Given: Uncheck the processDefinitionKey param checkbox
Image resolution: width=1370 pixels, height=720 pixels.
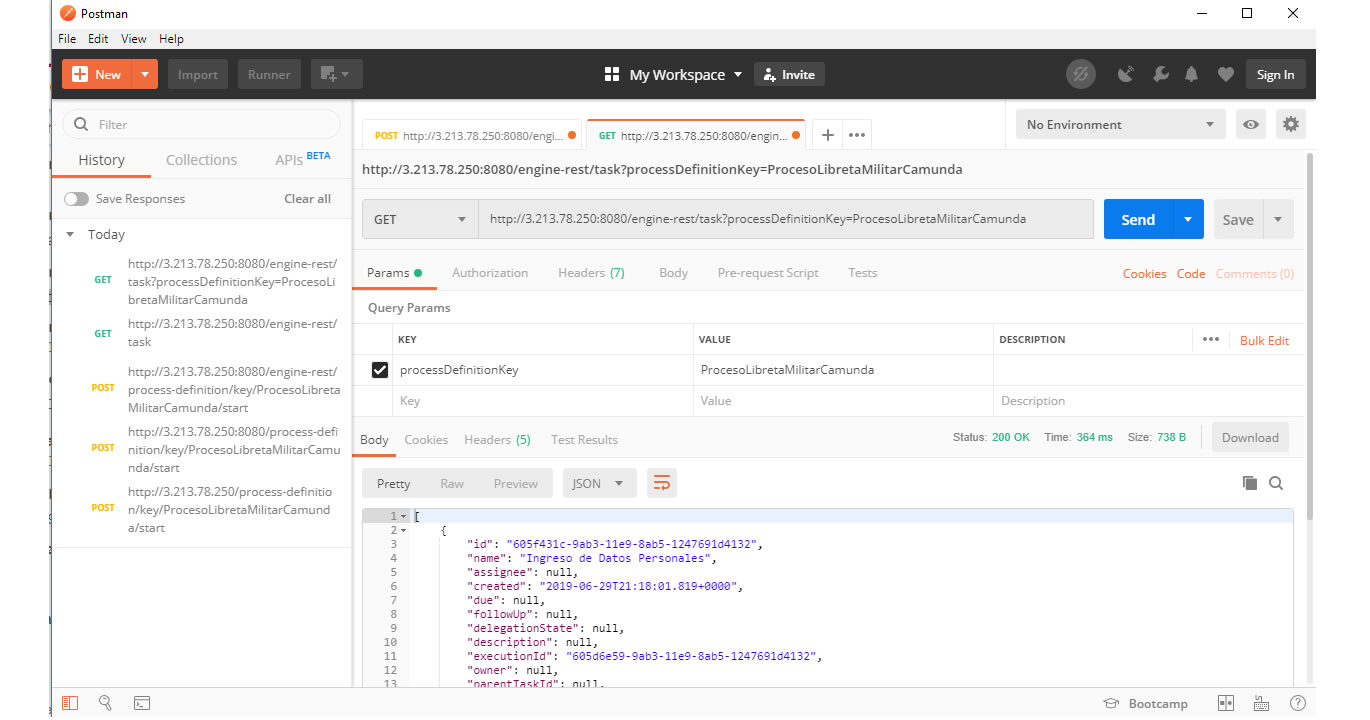Looking at the screenshot, I should tap(379, 370).
